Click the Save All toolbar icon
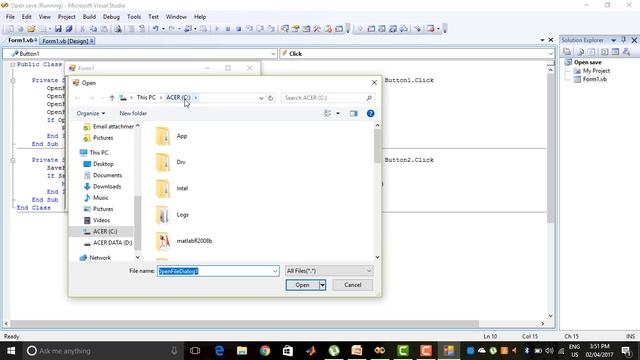 coord(69,29)
